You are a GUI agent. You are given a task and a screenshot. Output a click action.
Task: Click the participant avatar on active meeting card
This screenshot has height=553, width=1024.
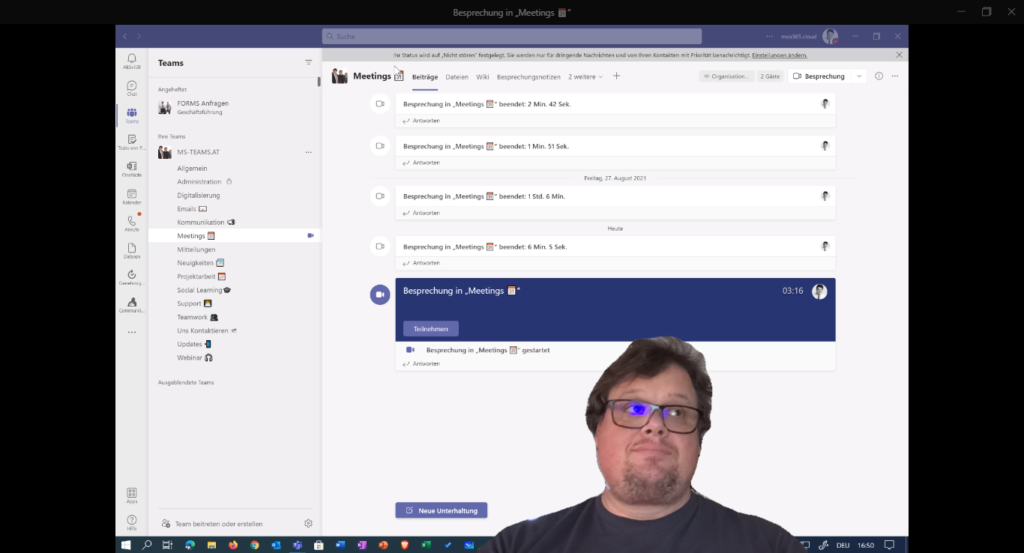tap(820, 292)
